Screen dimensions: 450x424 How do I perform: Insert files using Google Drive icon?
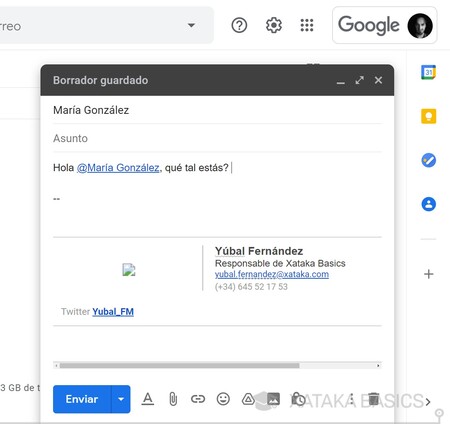(x=248, y=399)
